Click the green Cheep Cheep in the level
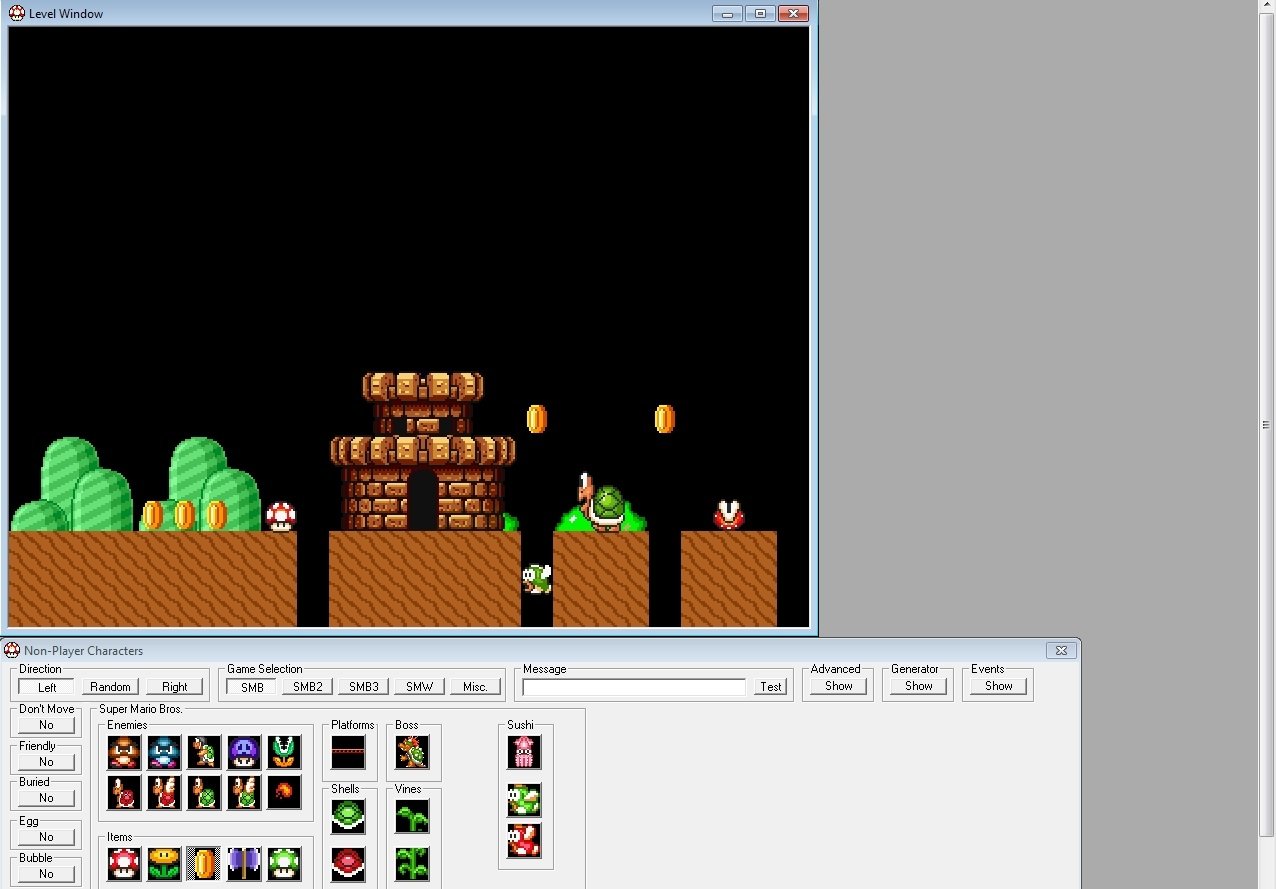This screenshot has width=1276, height=889. click(x=537, y=578)
